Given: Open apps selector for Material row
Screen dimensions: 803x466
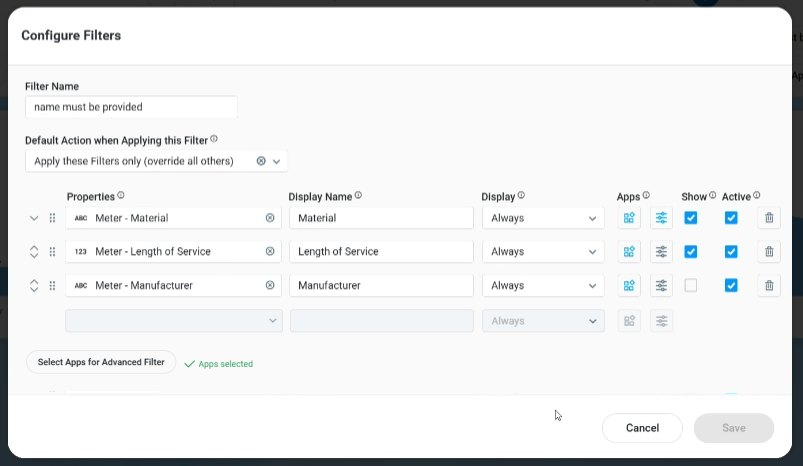Looking at the screenshot, I should point(629,218).
